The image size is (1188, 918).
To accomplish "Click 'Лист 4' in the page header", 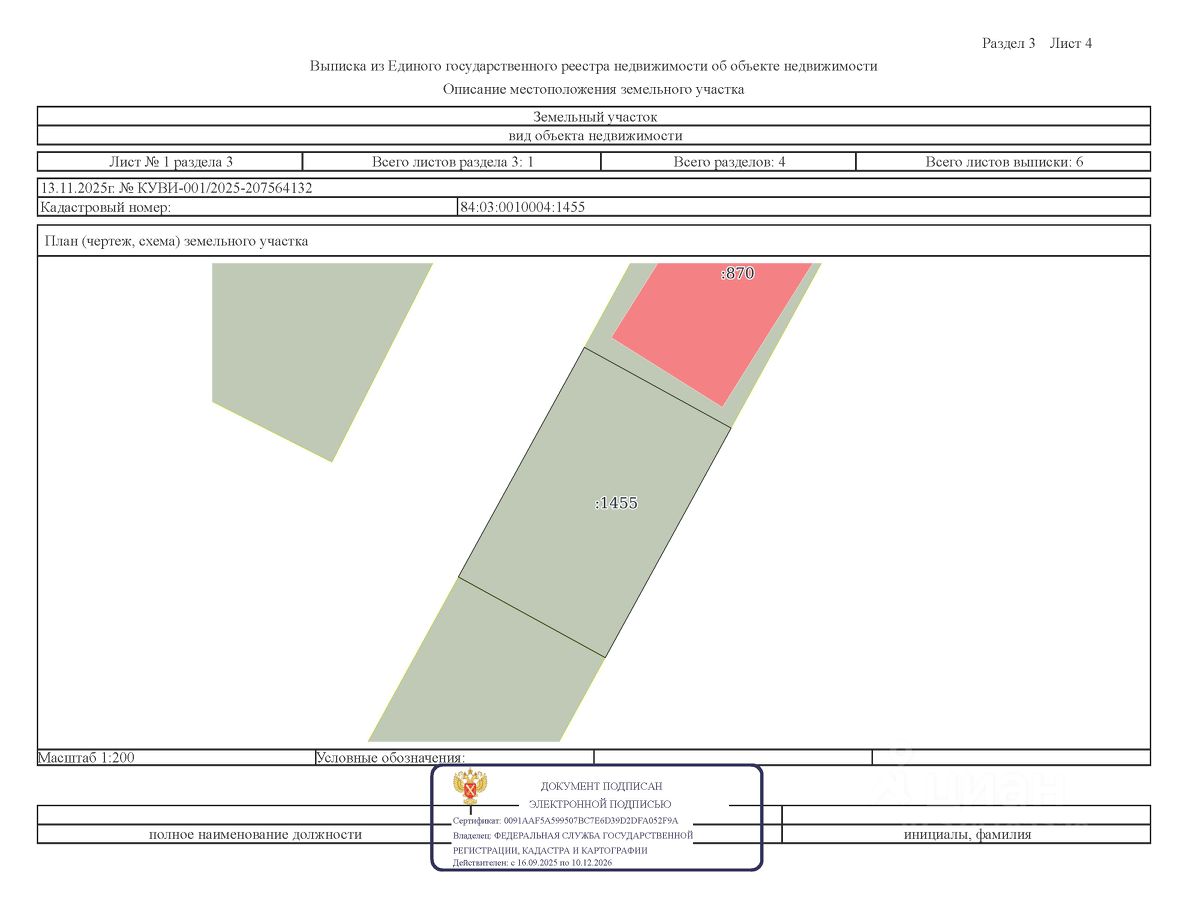I will pos(1071,43).
